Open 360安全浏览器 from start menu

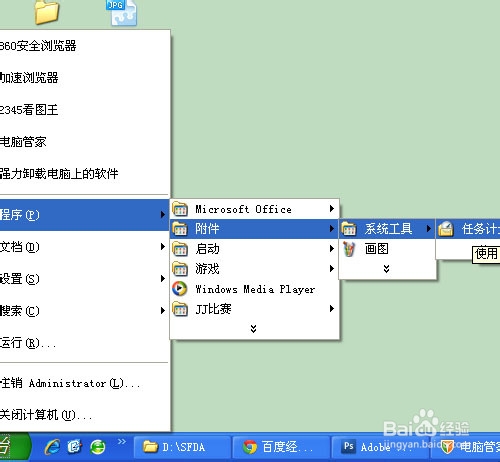(85, 46)
